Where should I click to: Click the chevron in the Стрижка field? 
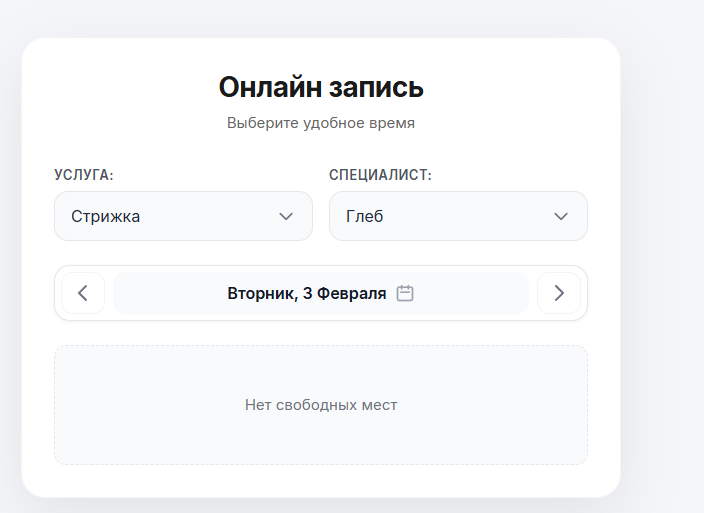point(286,216)
